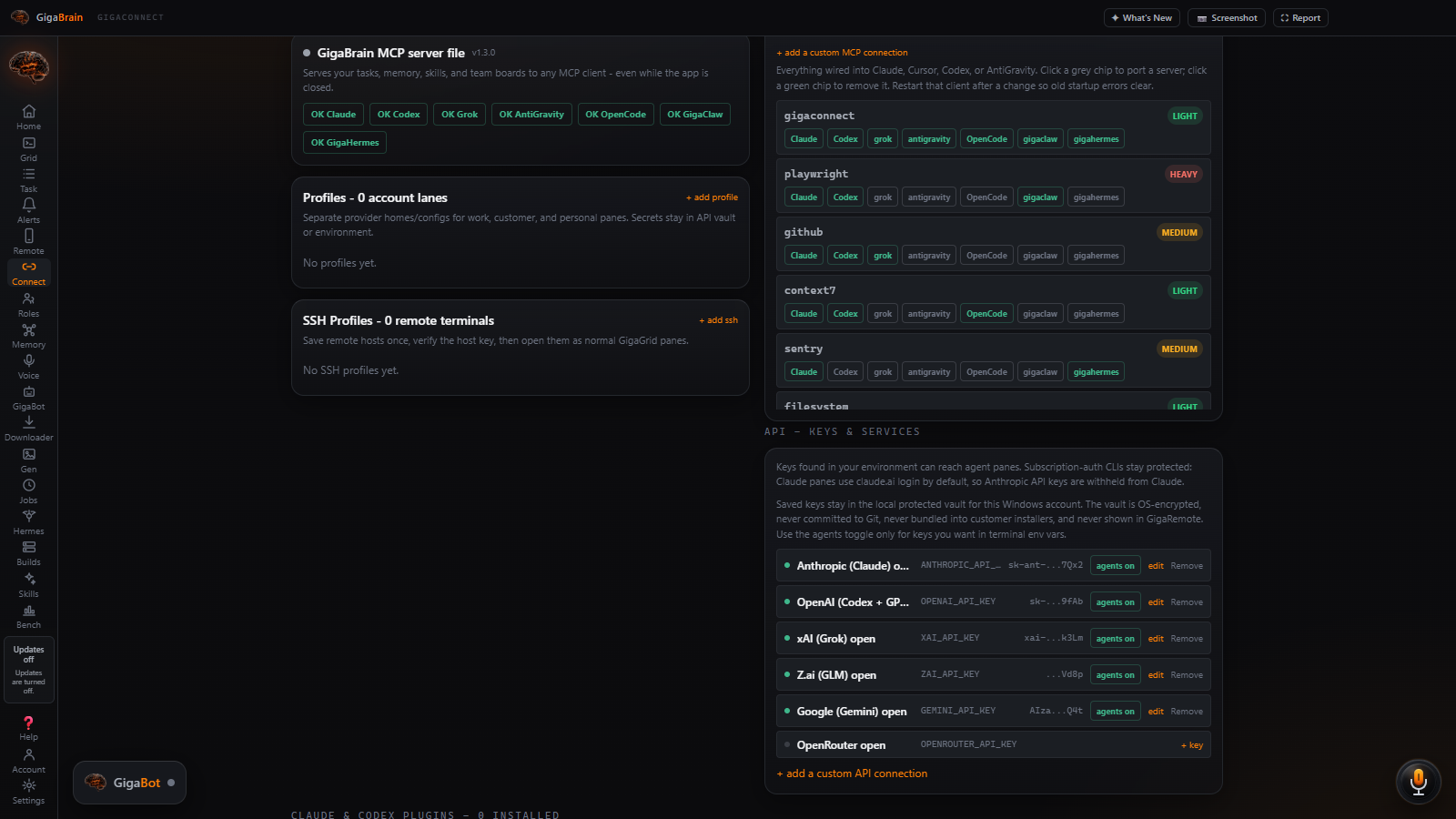Open What's New
Screen dimensions: 1456x819
click(x=1141, y=18)
